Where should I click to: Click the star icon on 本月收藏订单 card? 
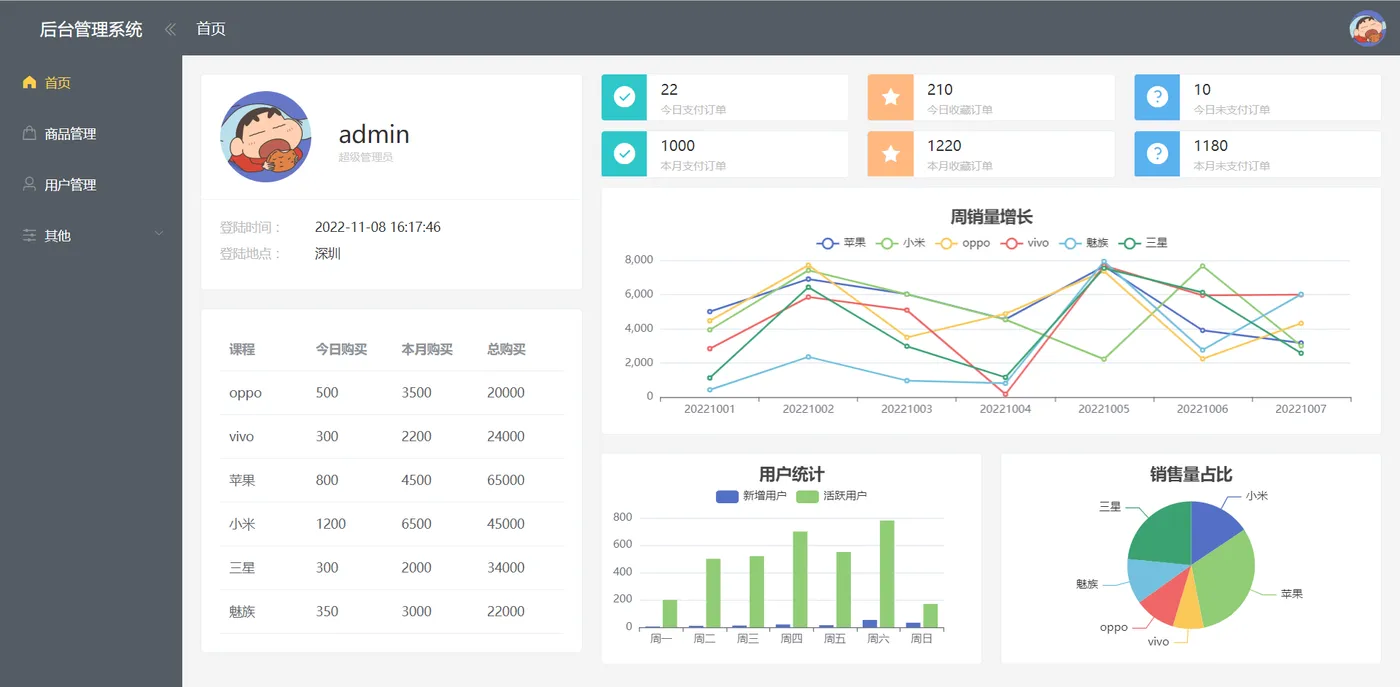click(x=890, y=154)
